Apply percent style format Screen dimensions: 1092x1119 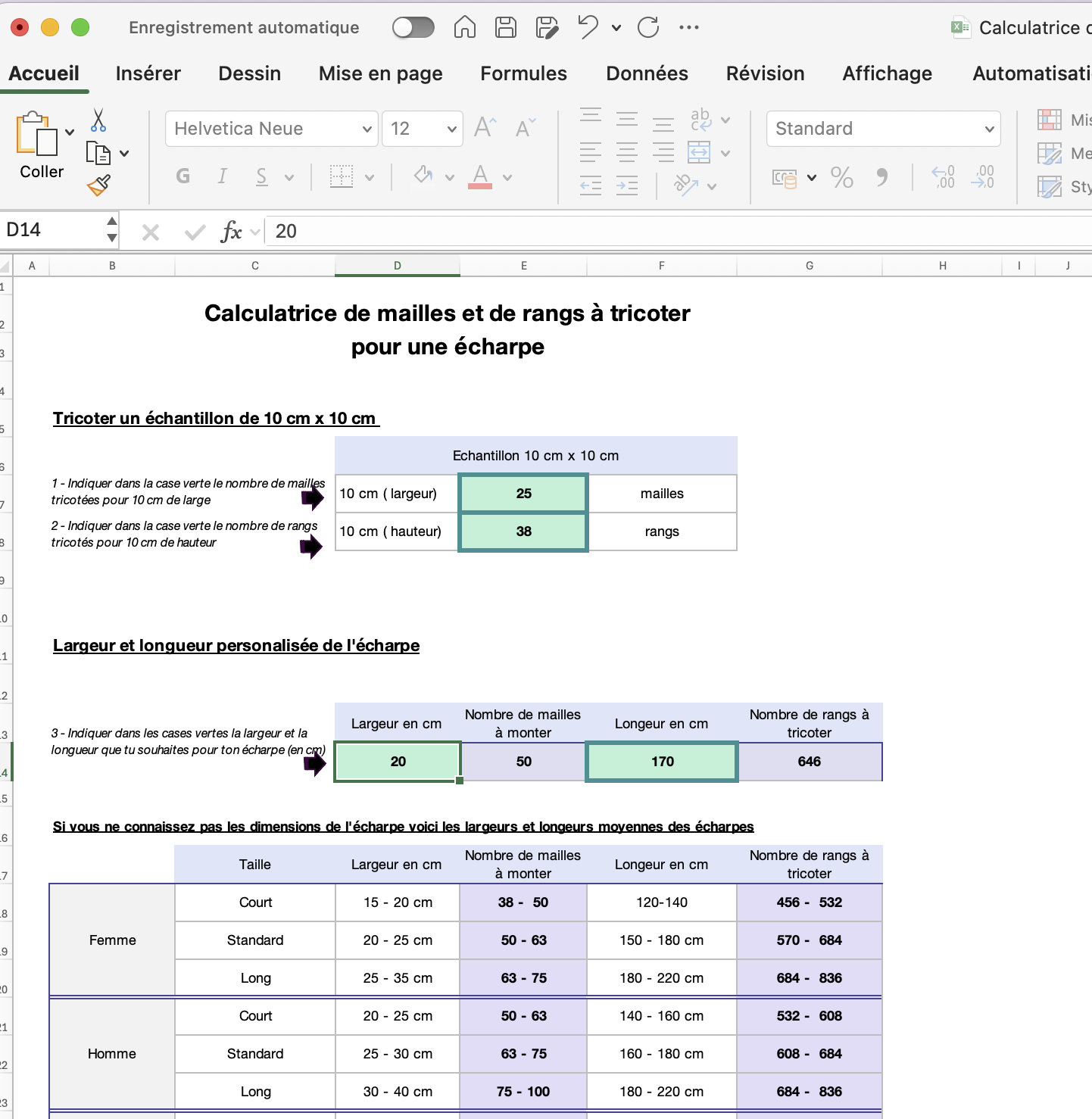841,178
